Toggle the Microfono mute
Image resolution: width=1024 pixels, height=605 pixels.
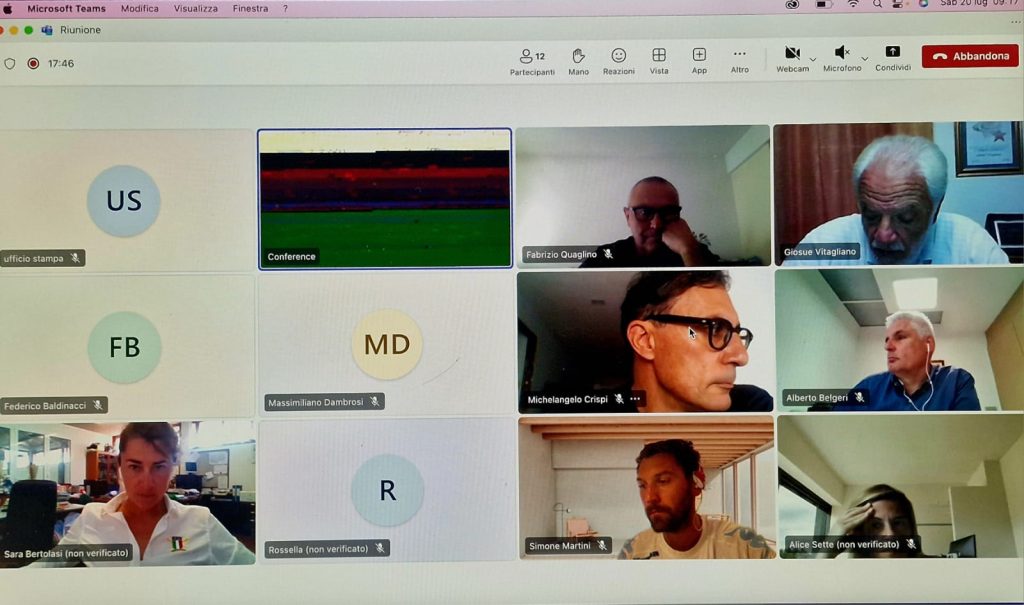(842, 52)
